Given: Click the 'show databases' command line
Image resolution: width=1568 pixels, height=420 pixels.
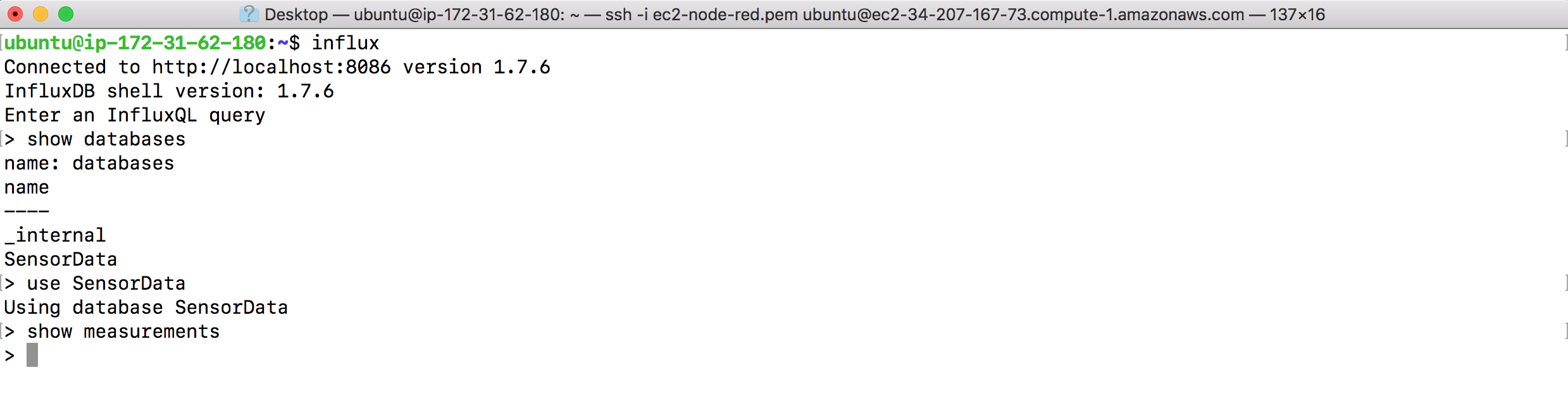Looking at the screenshot, I should 106,139.
